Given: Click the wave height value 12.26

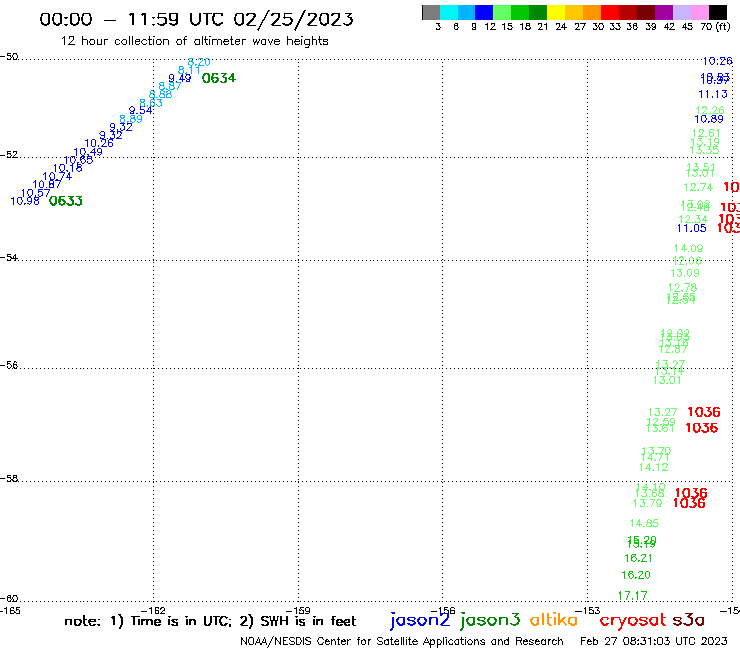Looking at the screenshot, I should click(x=709, y=110).
